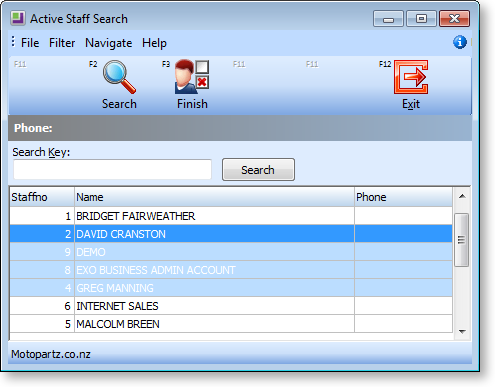Open the Filter menu
This screenshot has height=387, width=495.
62,43
